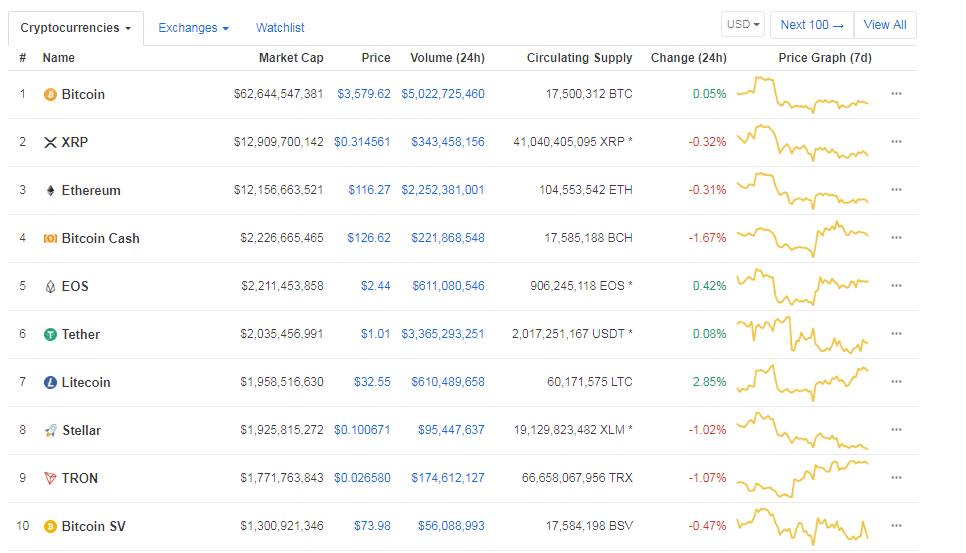The height and width of the screenshot is (553, 966).
Task: Sort by Change (24h) column header
Action: [689, 58]
